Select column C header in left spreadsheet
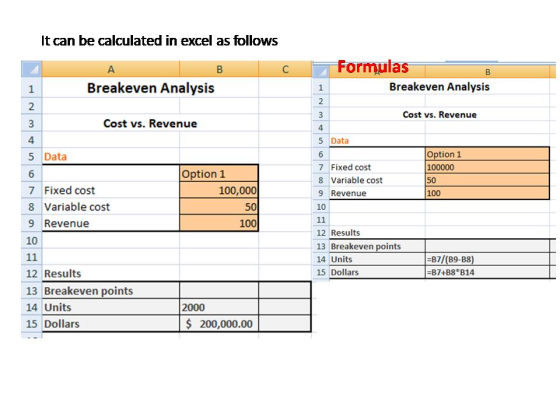This screenshot has height=420, width=560. pyautogui.click(x=285, y=69)
